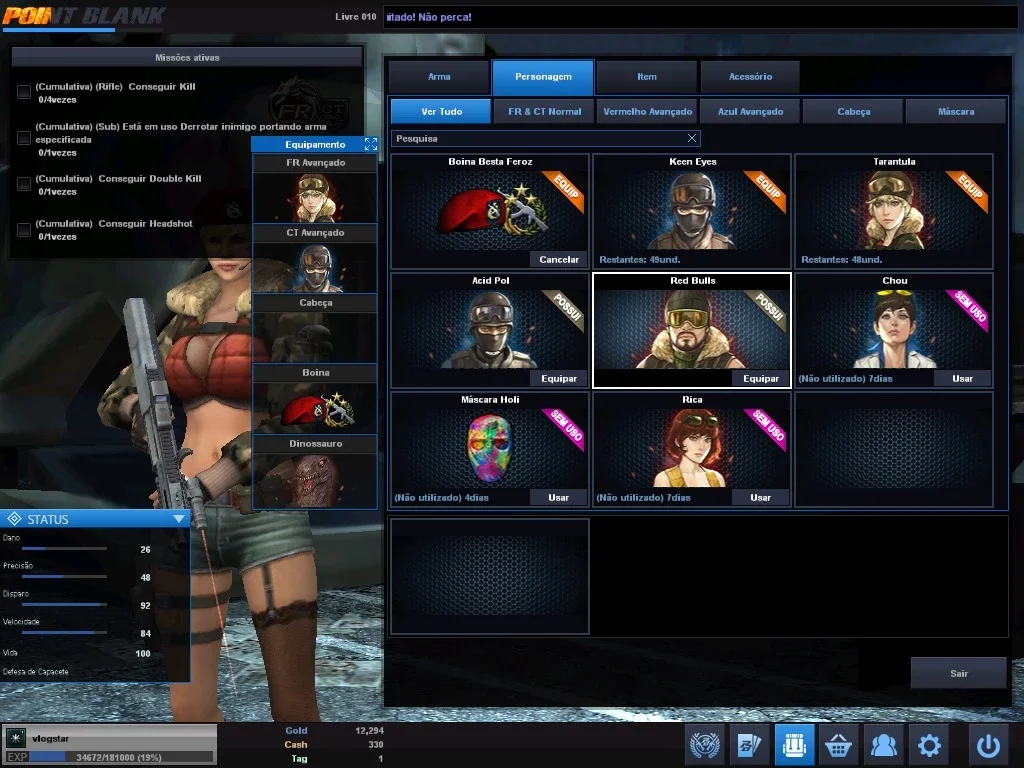Check the Conseguir Headshot mission box
Viewport: 1024px width, 768px height.
24,230
